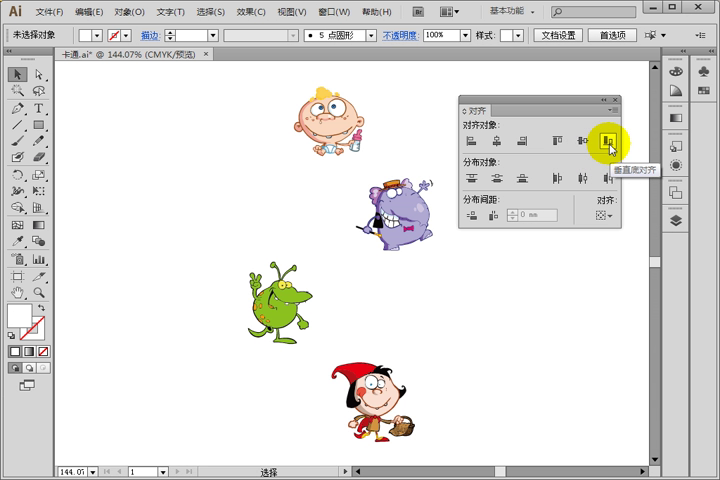Choose the Zoom magnifier tool
The height and width of the screenshot is (480, 720).
pos(39,292)
